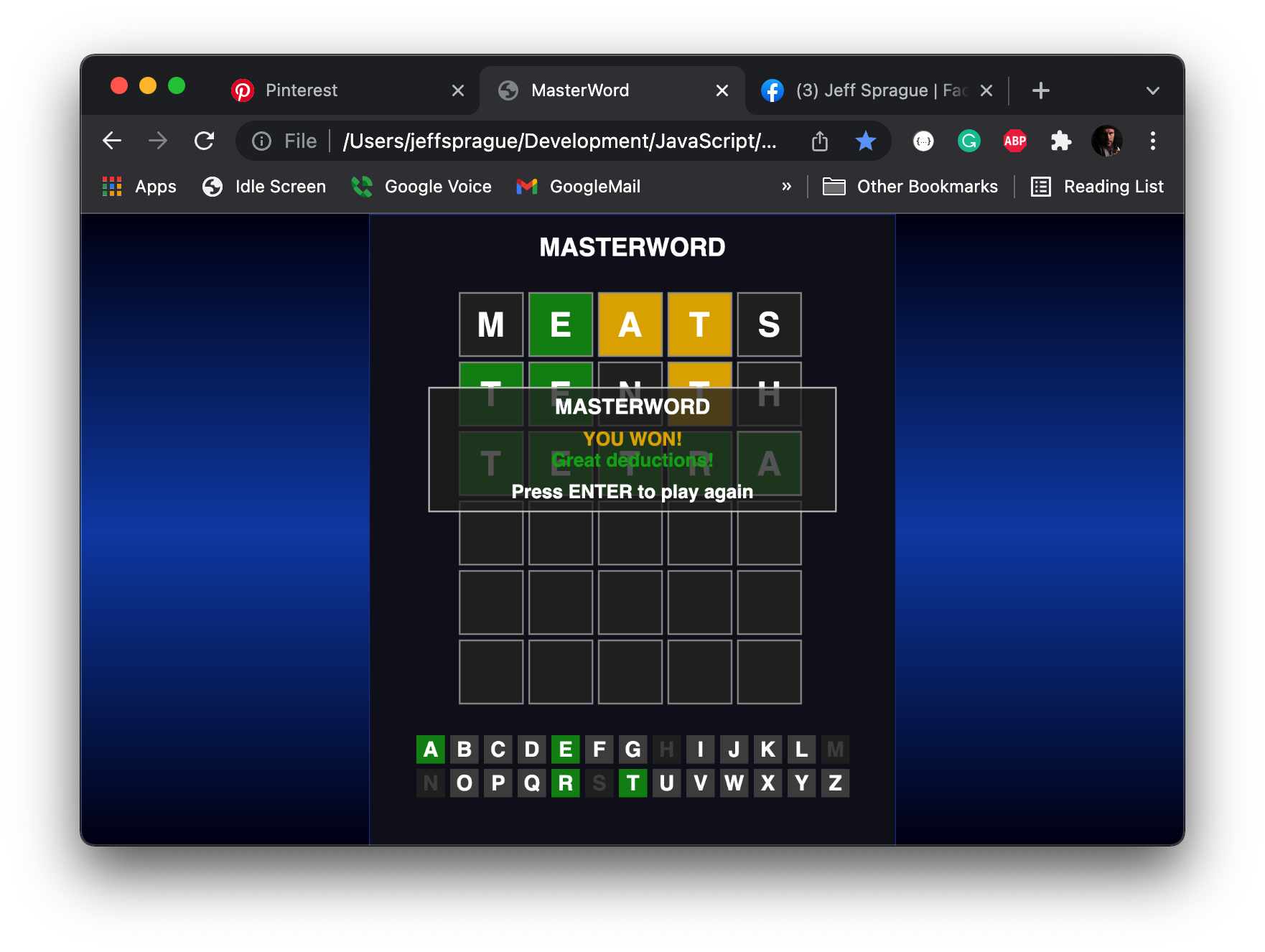
Task: Click the share icon in address bar
Action: [x=820, y=141]
